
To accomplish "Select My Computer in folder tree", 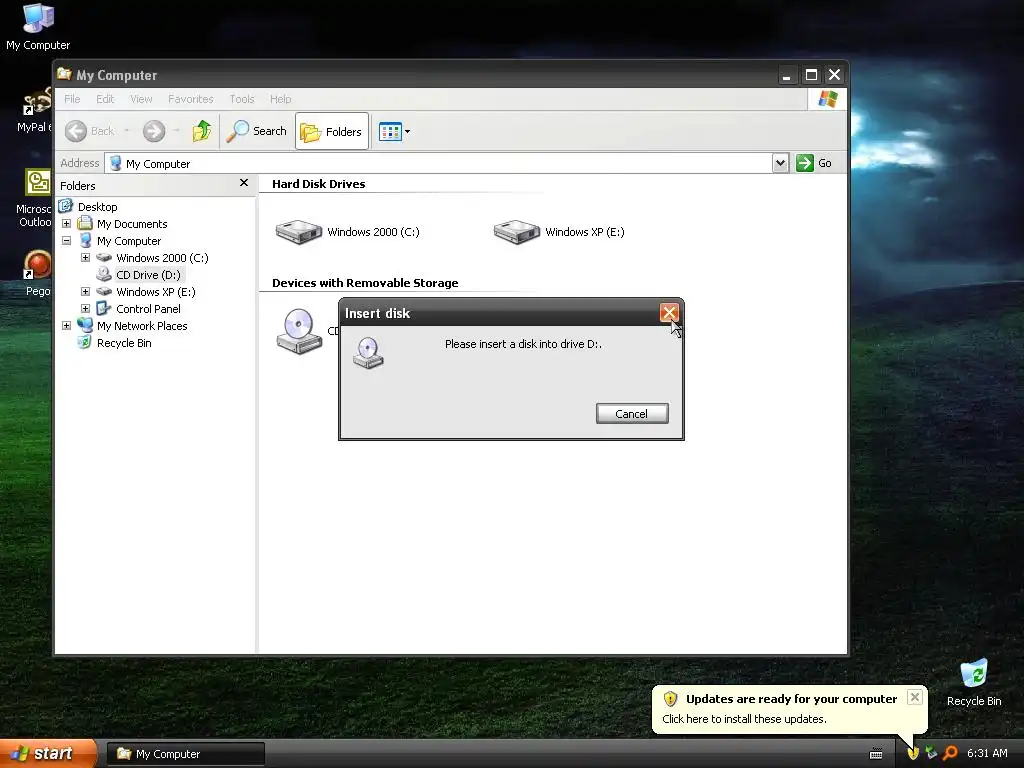I will (x=129, y=241).
